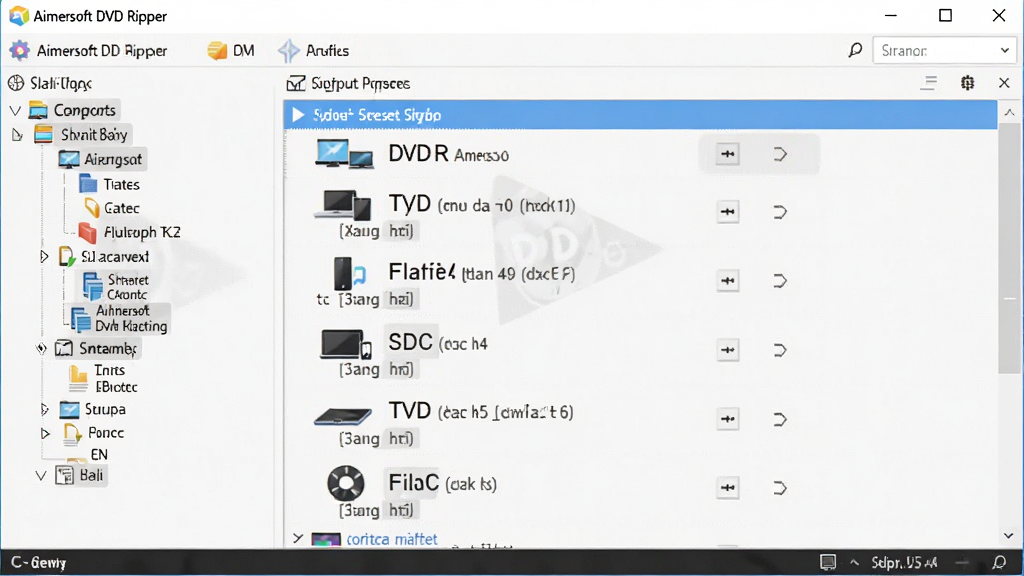Click the SDC row arrows button
This screenshot has height=576, width=1024.
coord(727,350)
